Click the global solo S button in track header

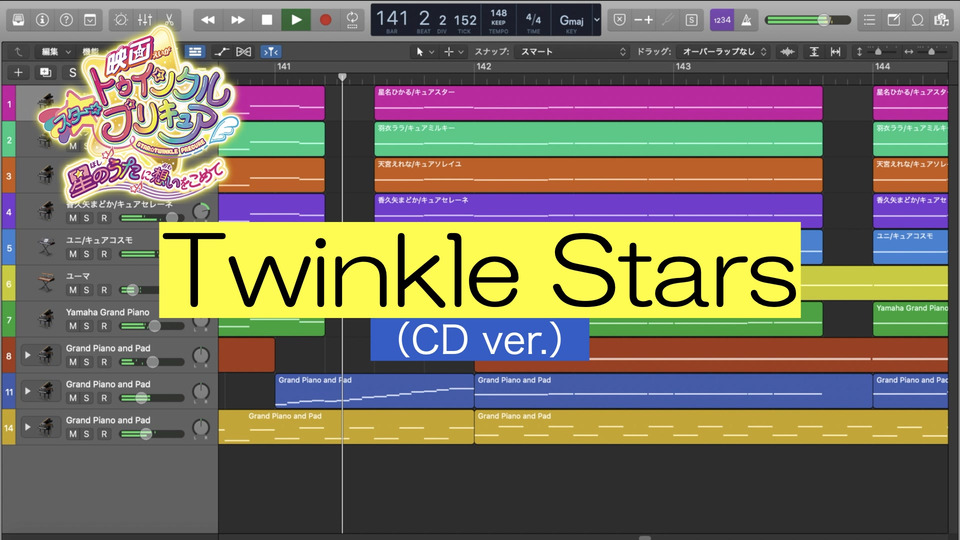pos(72,72)
